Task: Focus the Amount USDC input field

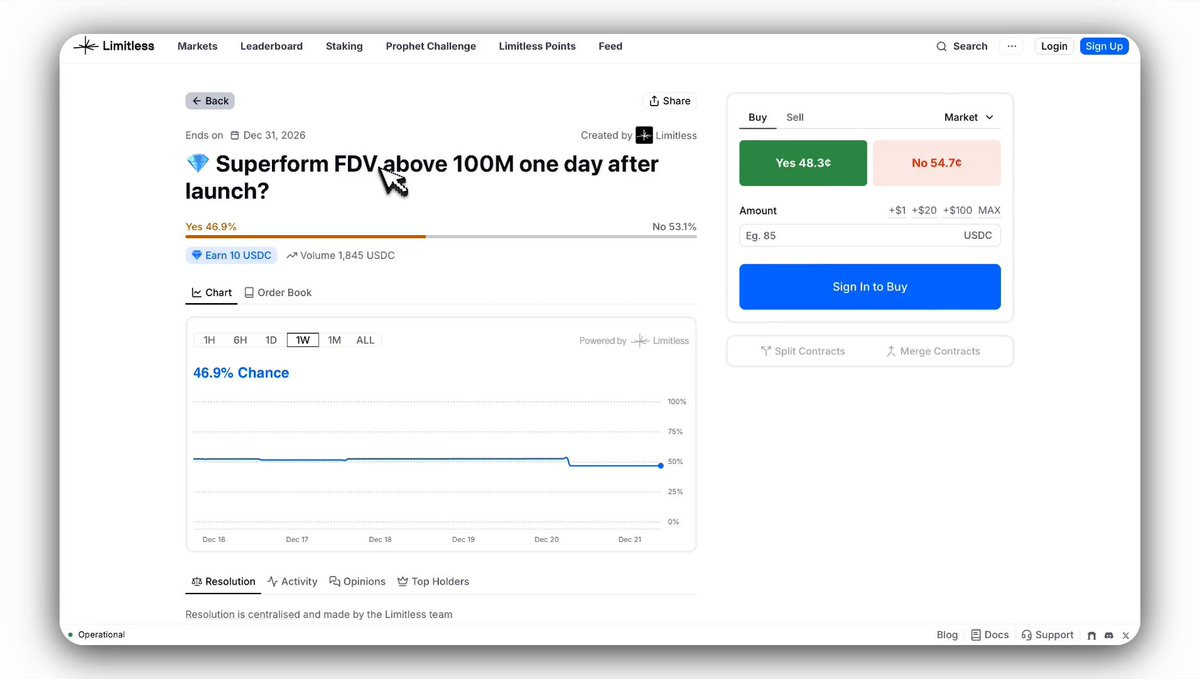Action: click(x=870, y=236)
